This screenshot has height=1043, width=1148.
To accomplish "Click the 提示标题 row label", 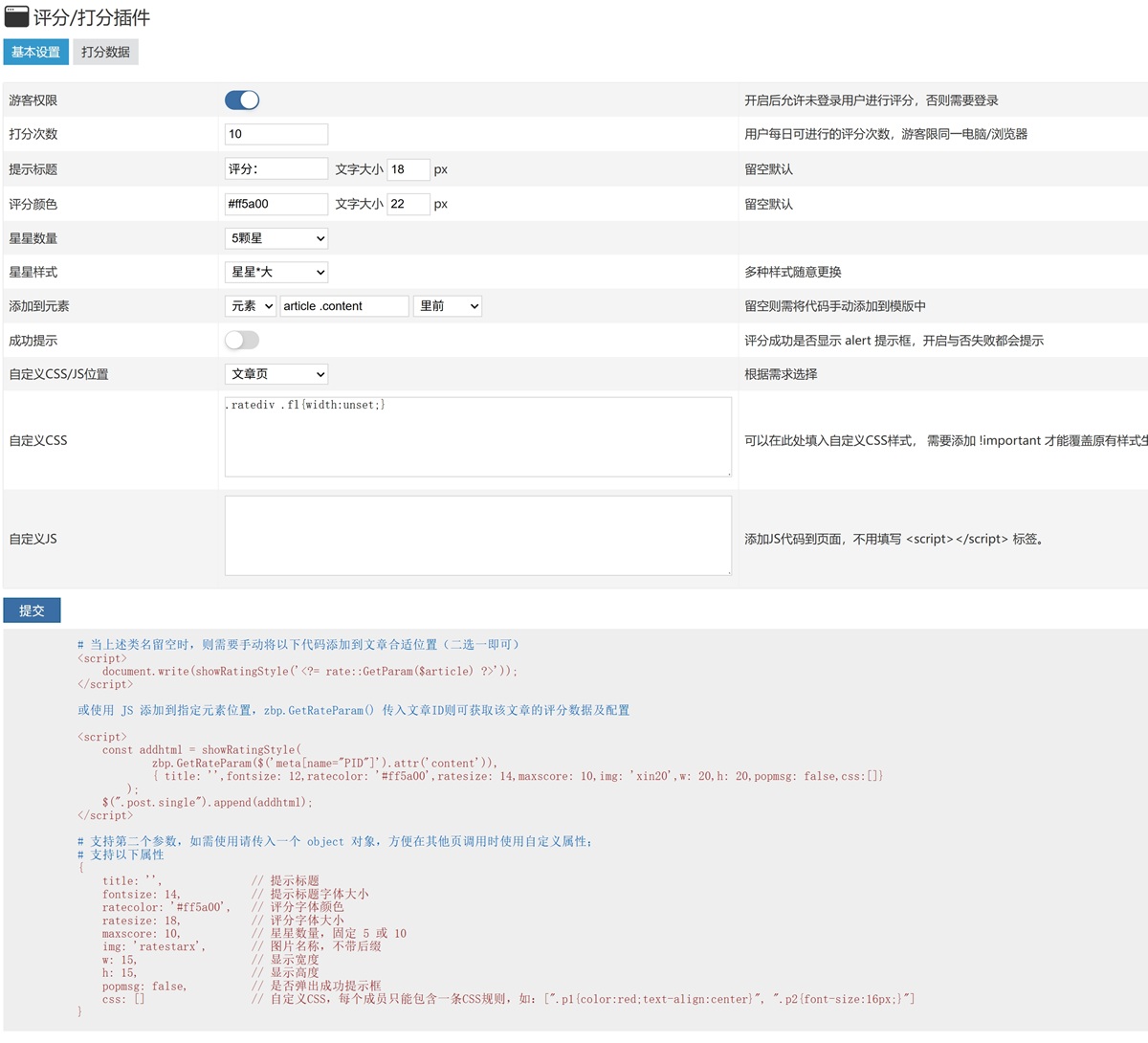I will 33,169.
